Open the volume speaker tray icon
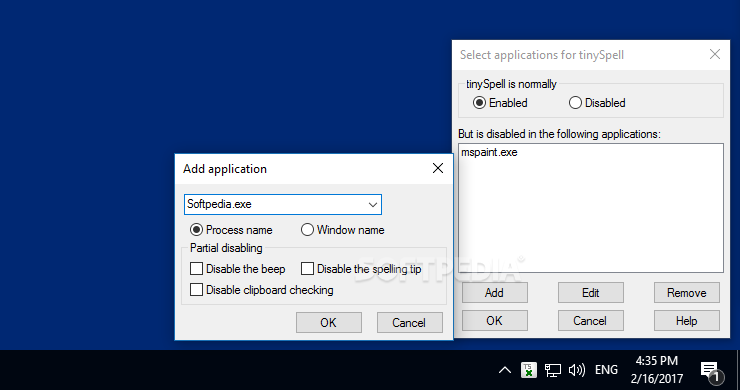The width and height of the screenshot is (740, 390). (576, 370)
